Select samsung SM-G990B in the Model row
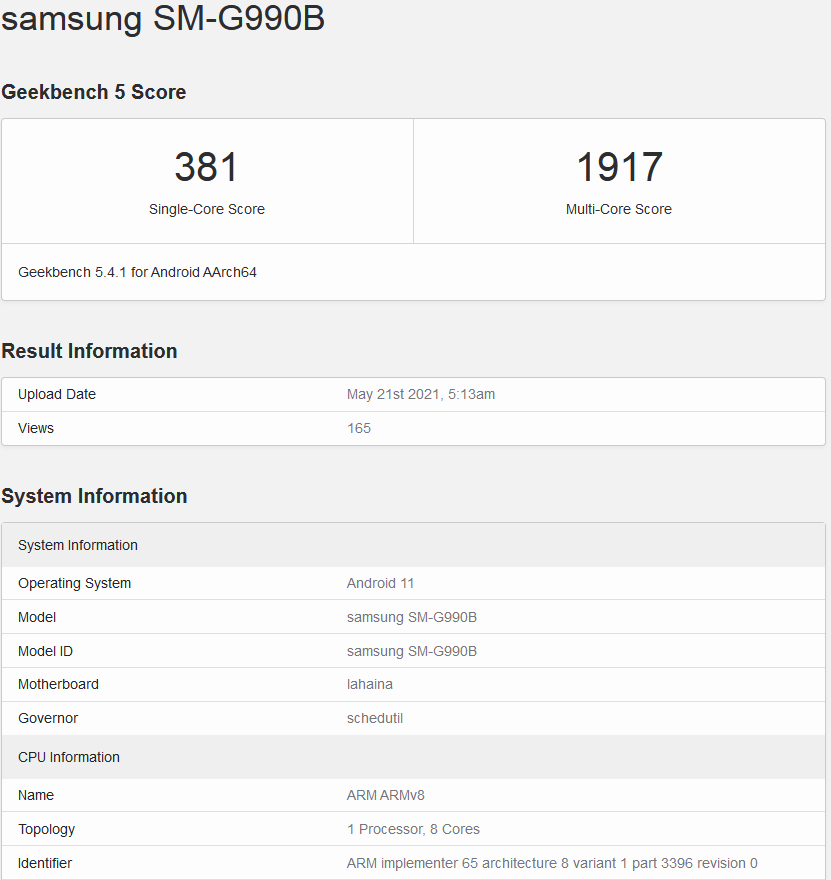831x880 pixels. click(412, 617)
